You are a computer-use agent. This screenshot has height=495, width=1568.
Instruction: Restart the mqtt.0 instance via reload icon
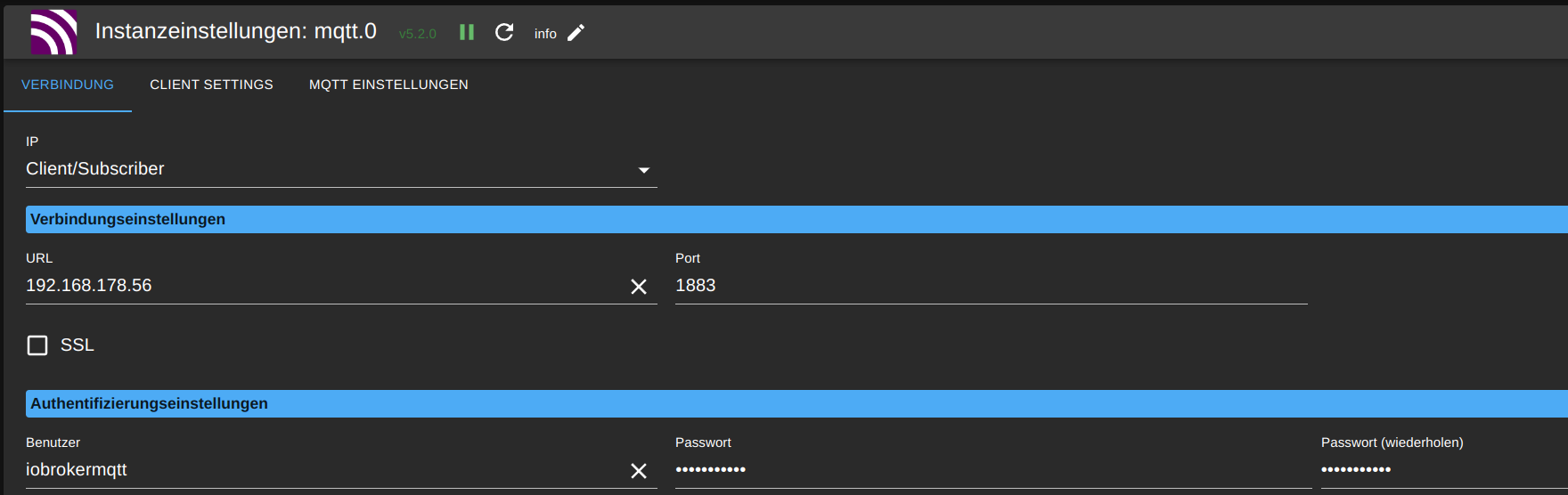tap(504, 32)
